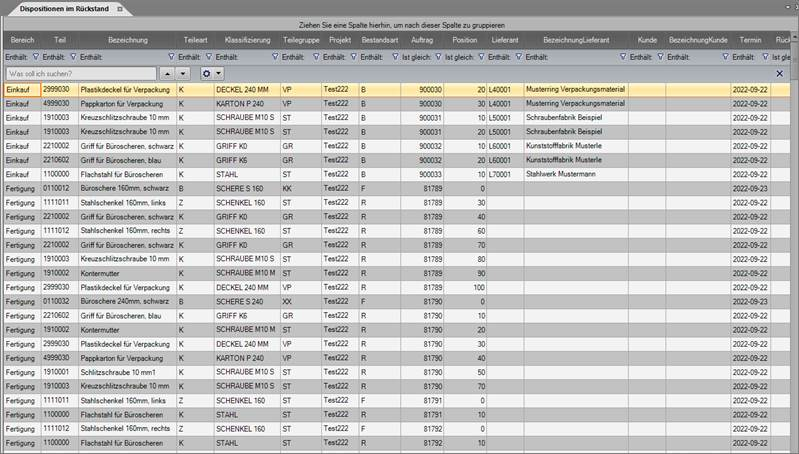Click the Klassifizierung column filter funnel icon
799x454 pixels.
click(x=275, y=57)
